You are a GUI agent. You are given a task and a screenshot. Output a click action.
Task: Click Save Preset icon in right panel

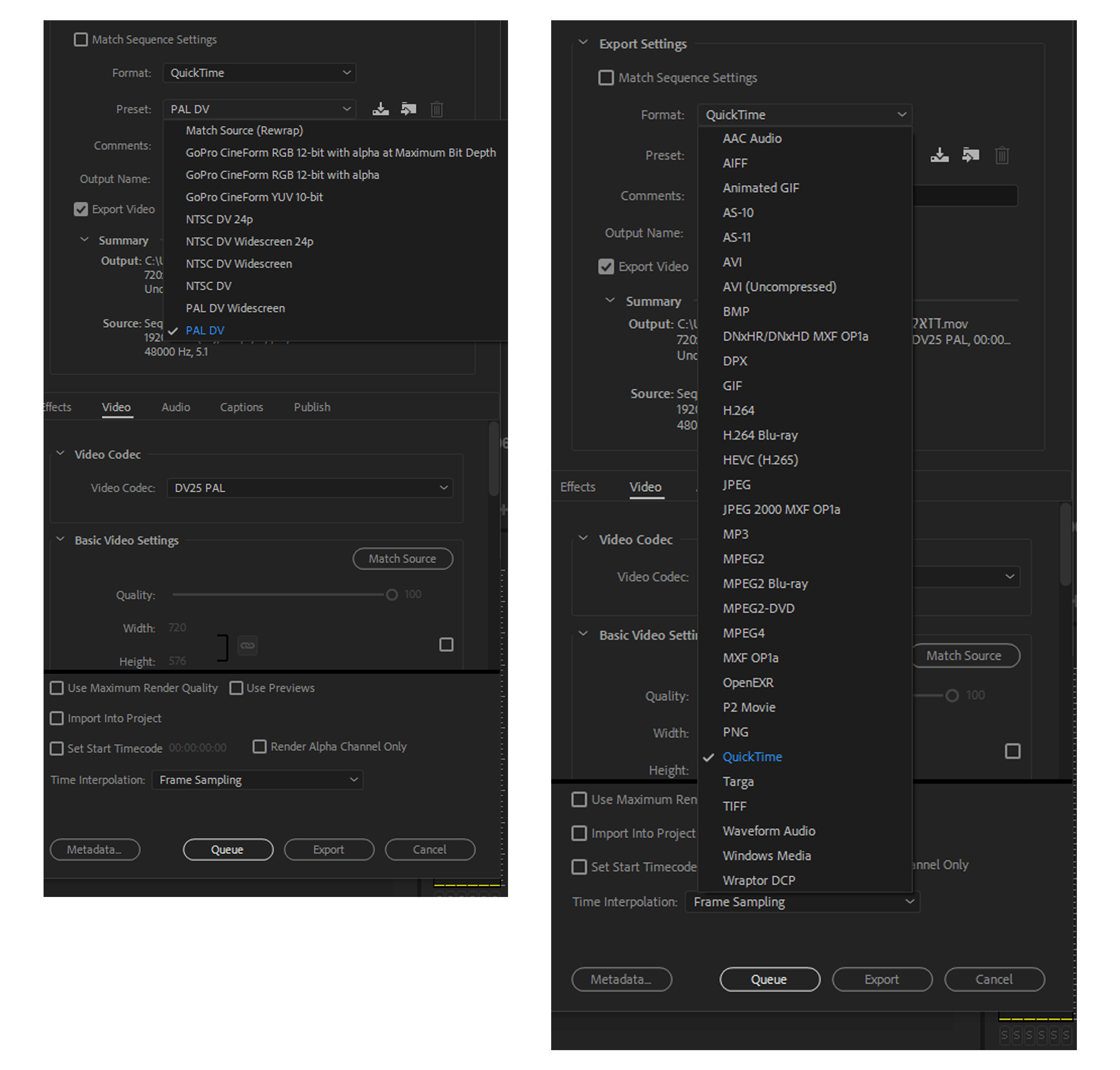pyautogui.click(x=939, y=155)
